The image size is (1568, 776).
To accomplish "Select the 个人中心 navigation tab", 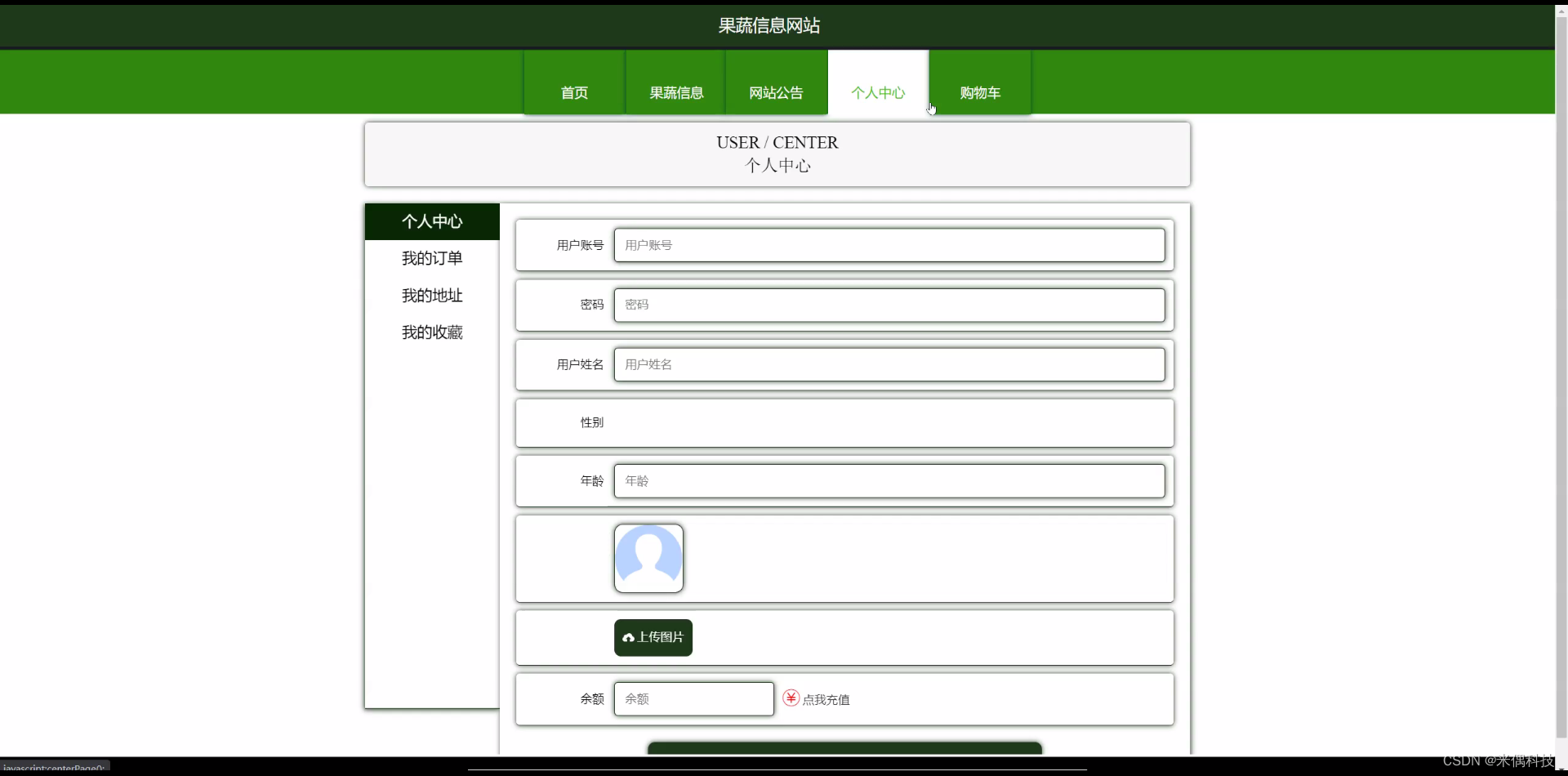I will [877, 92].
